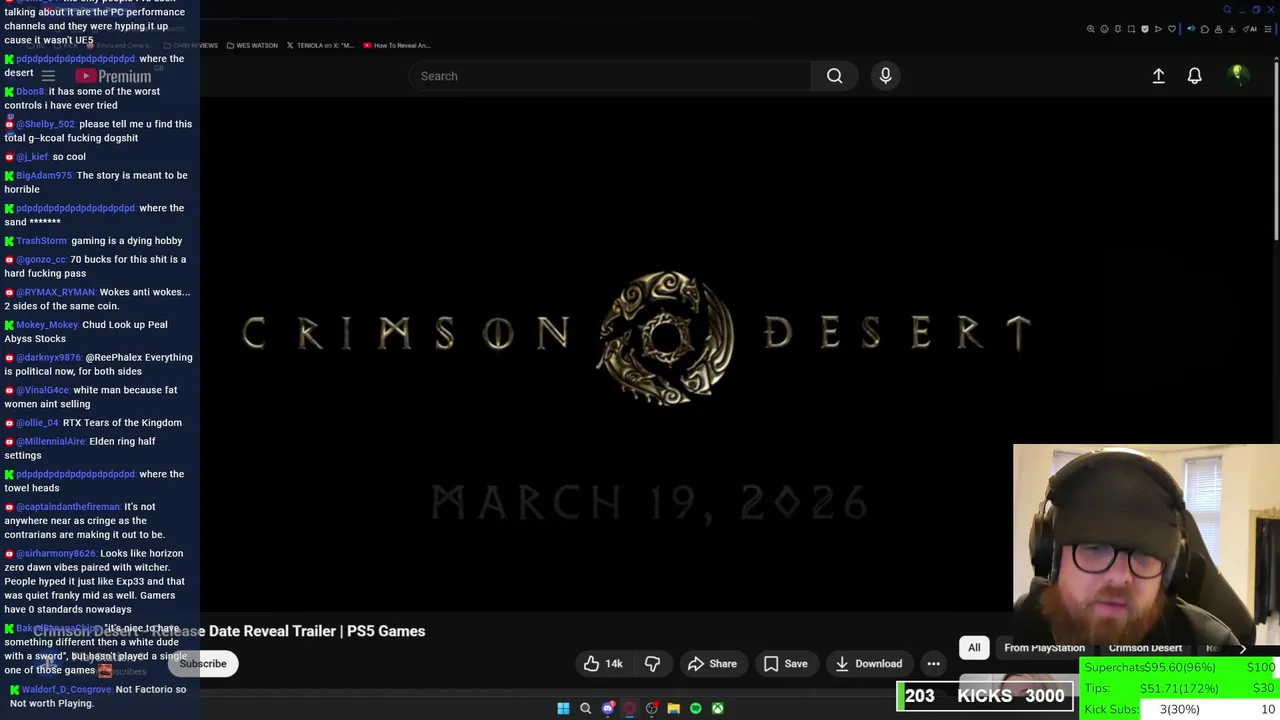Open the browser downloads arrow icon

tap(1231, 29)
